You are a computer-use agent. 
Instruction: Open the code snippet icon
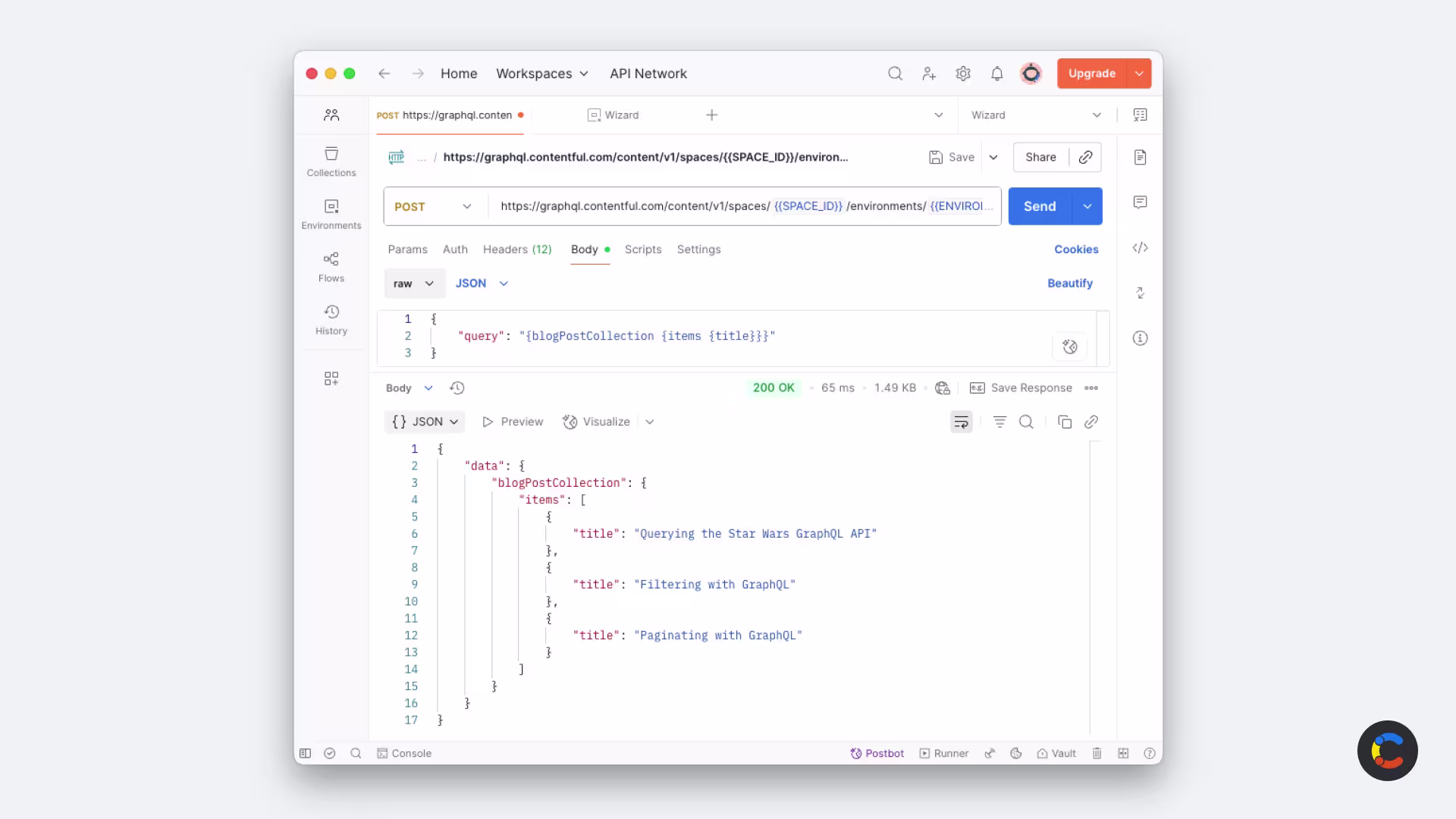click(1140, 248)
